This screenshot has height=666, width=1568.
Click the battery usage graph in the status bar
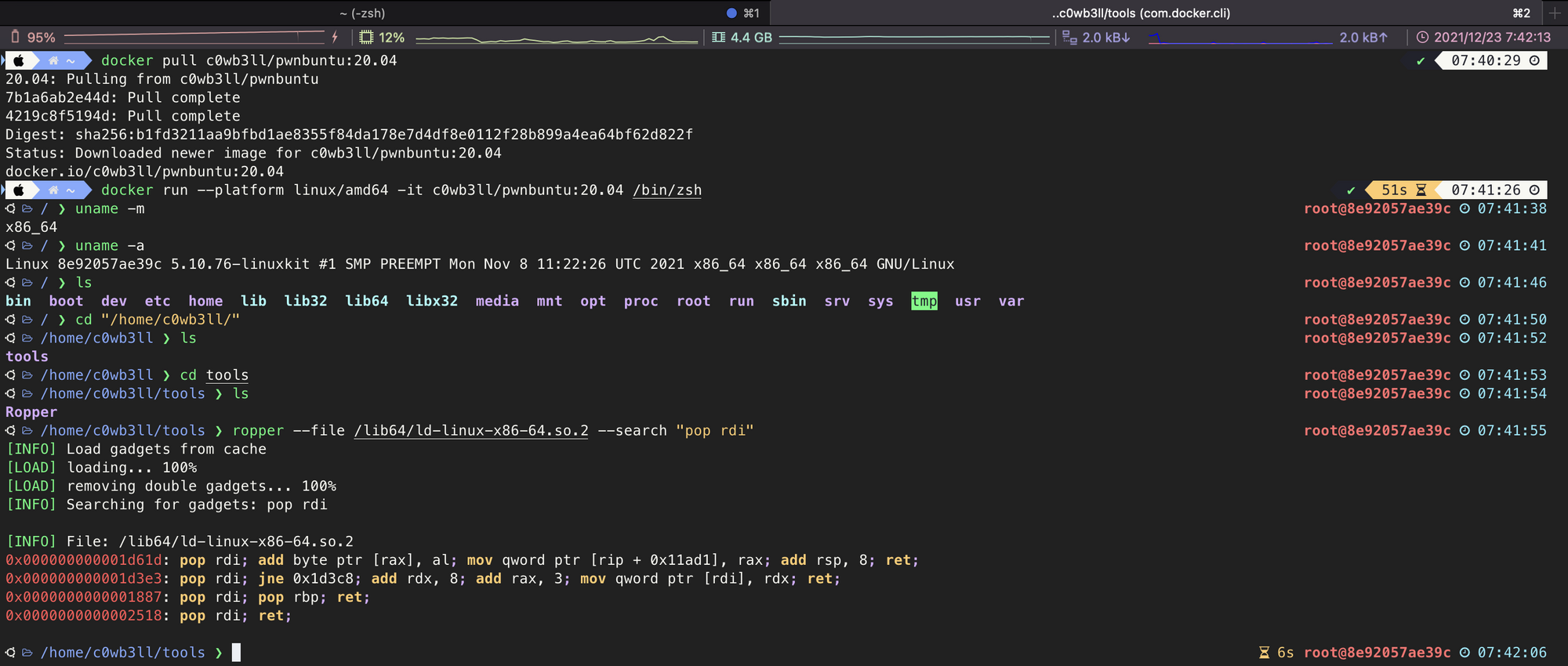(x=194, y=37)
